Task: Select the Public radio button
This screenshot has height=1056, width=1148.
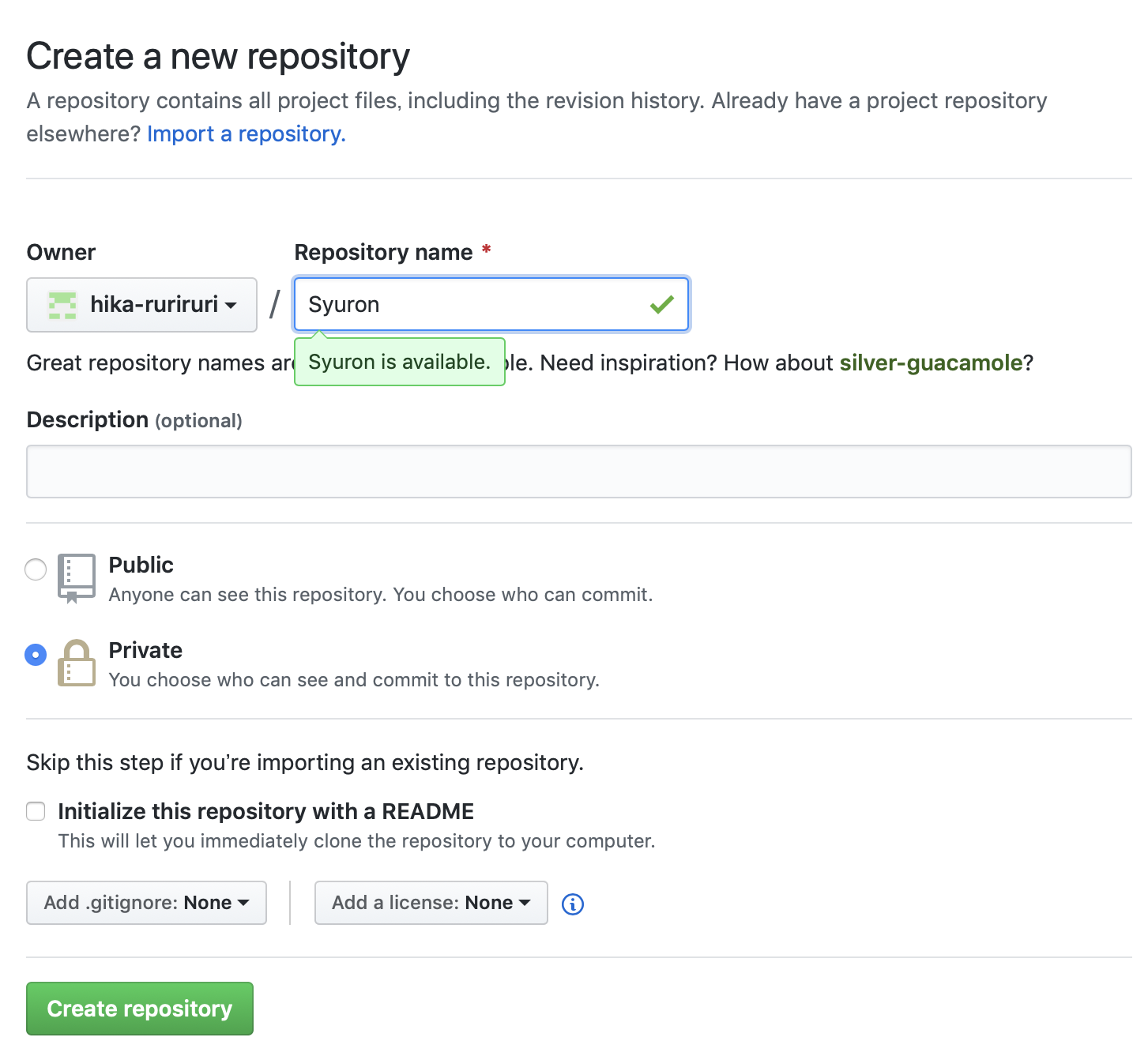Action: tap(35, 569)
